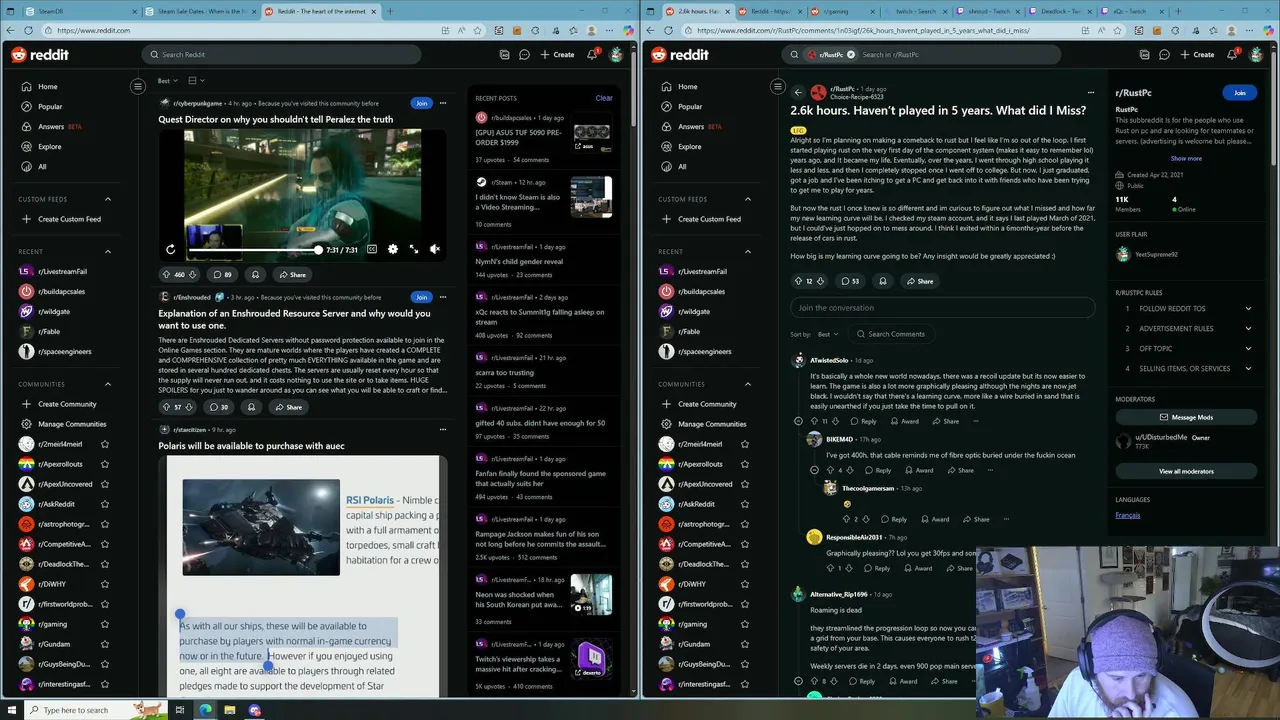Star r/Apexrollouts in right window sidebar
The height and width of the screenshot is (720, 1280).
pos(744,464)
